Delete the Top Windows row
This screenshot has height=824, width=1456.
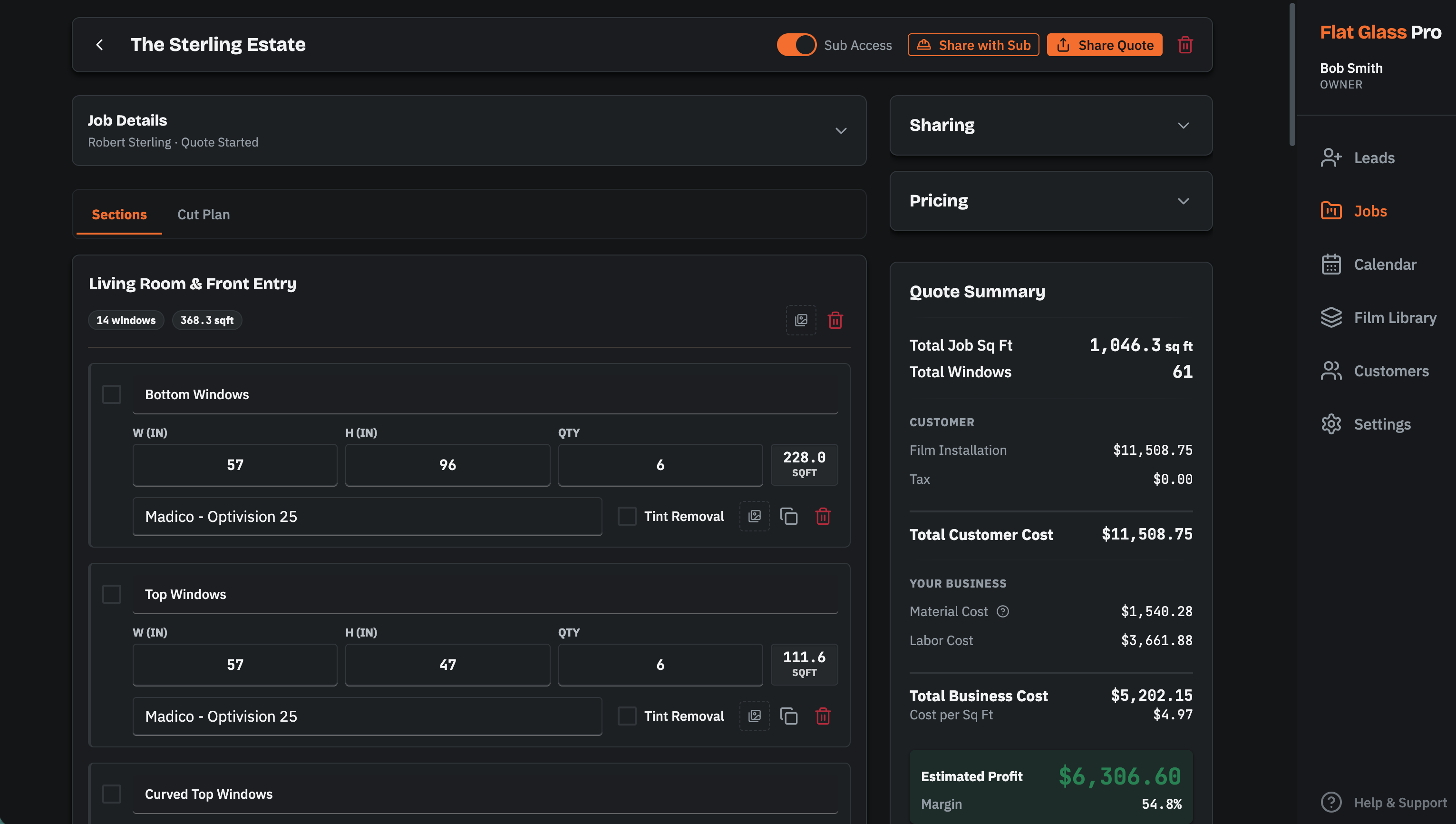click(x=823, y=716)
